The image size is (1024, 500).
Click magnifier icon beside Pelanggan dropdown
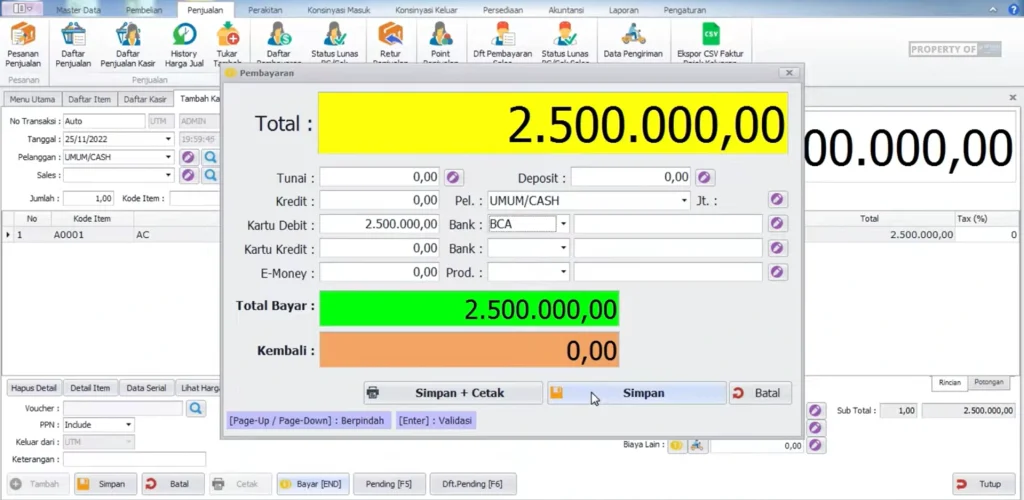coord(211,157)
